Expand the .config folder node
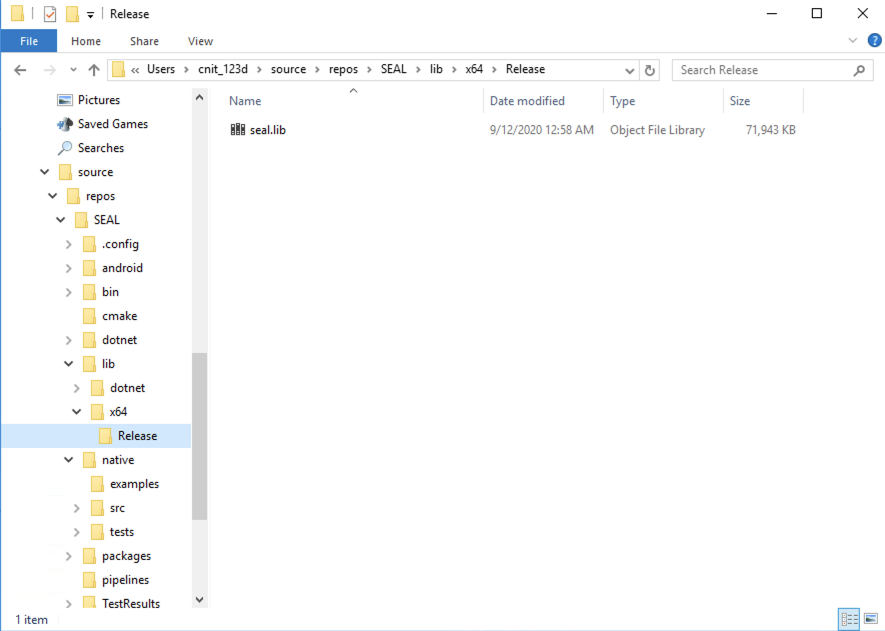This screenshot has height=631, width=885. pyautogui.click(x=68, y=244)
